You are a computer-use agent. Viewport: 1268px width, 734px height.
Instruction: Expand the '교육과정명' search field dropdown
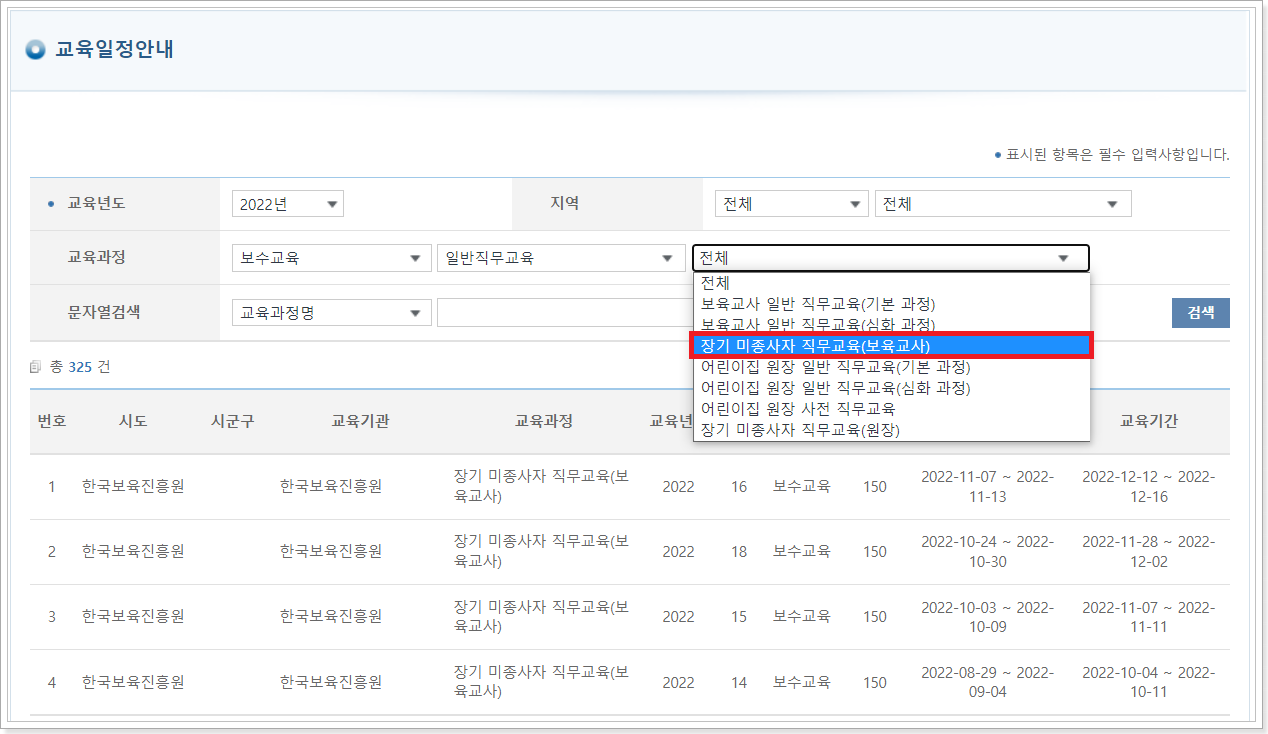pyautogui.click(x=331, y=311)
